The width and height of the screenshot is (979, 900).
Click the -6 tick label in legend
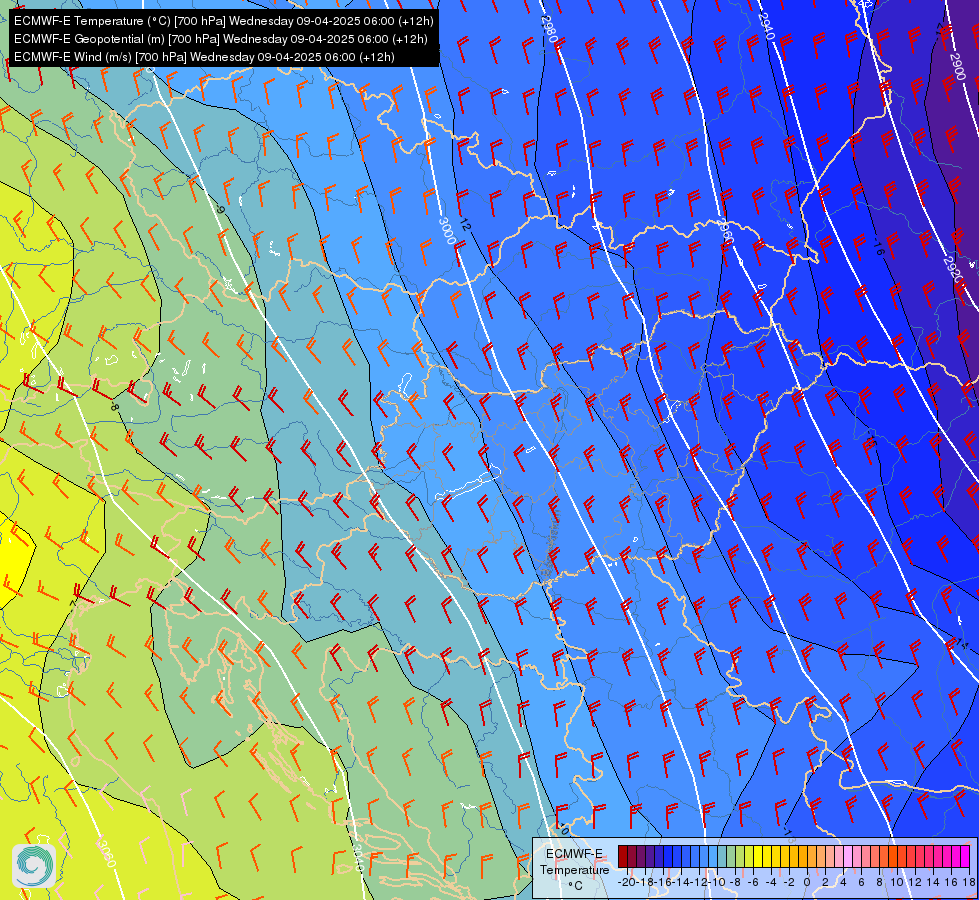point(752,882)
